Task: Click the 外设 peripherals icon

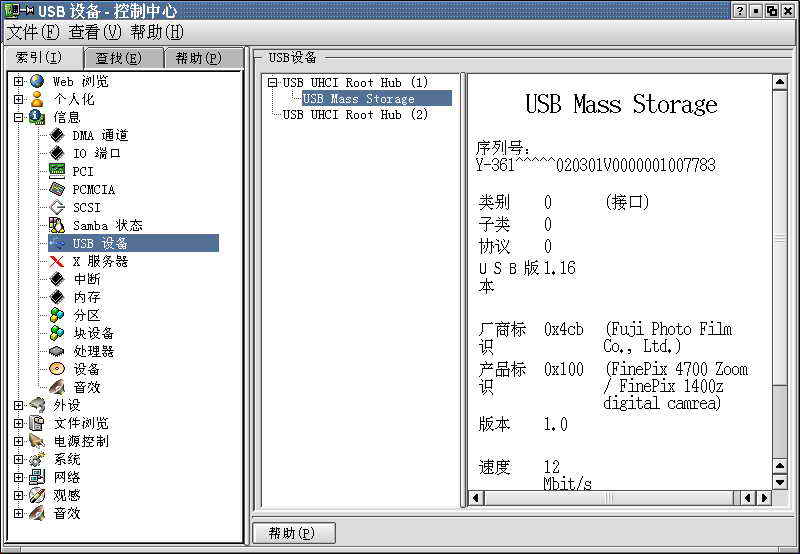Action: [x=37, y=405]
